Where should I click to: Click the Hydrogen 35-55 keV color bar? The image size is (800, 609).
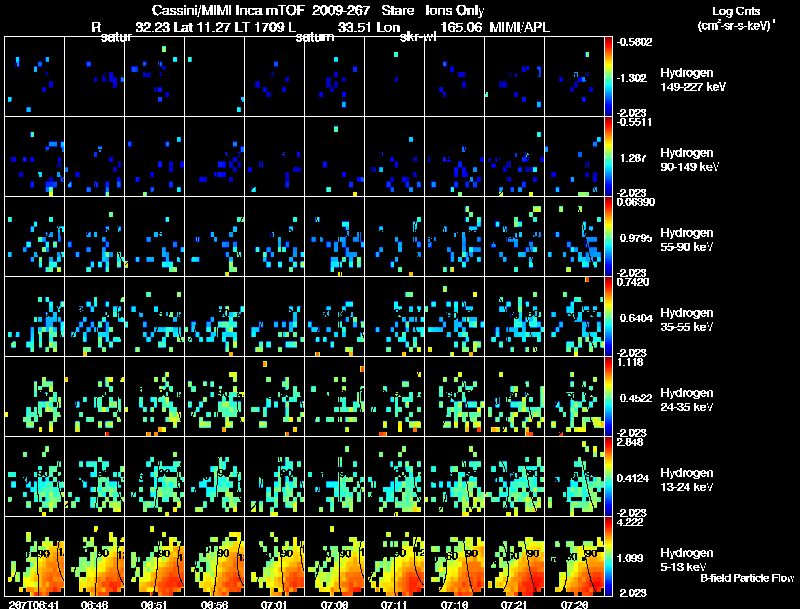608,317
